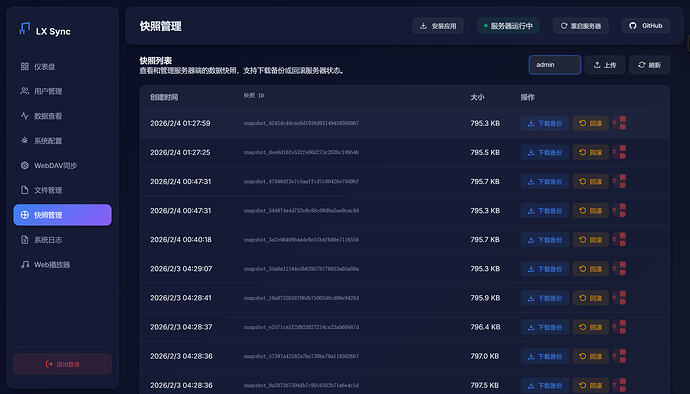690x394 pixels.
Task: Open Web播放器 music note item
Action: click(x=62, y=265)
